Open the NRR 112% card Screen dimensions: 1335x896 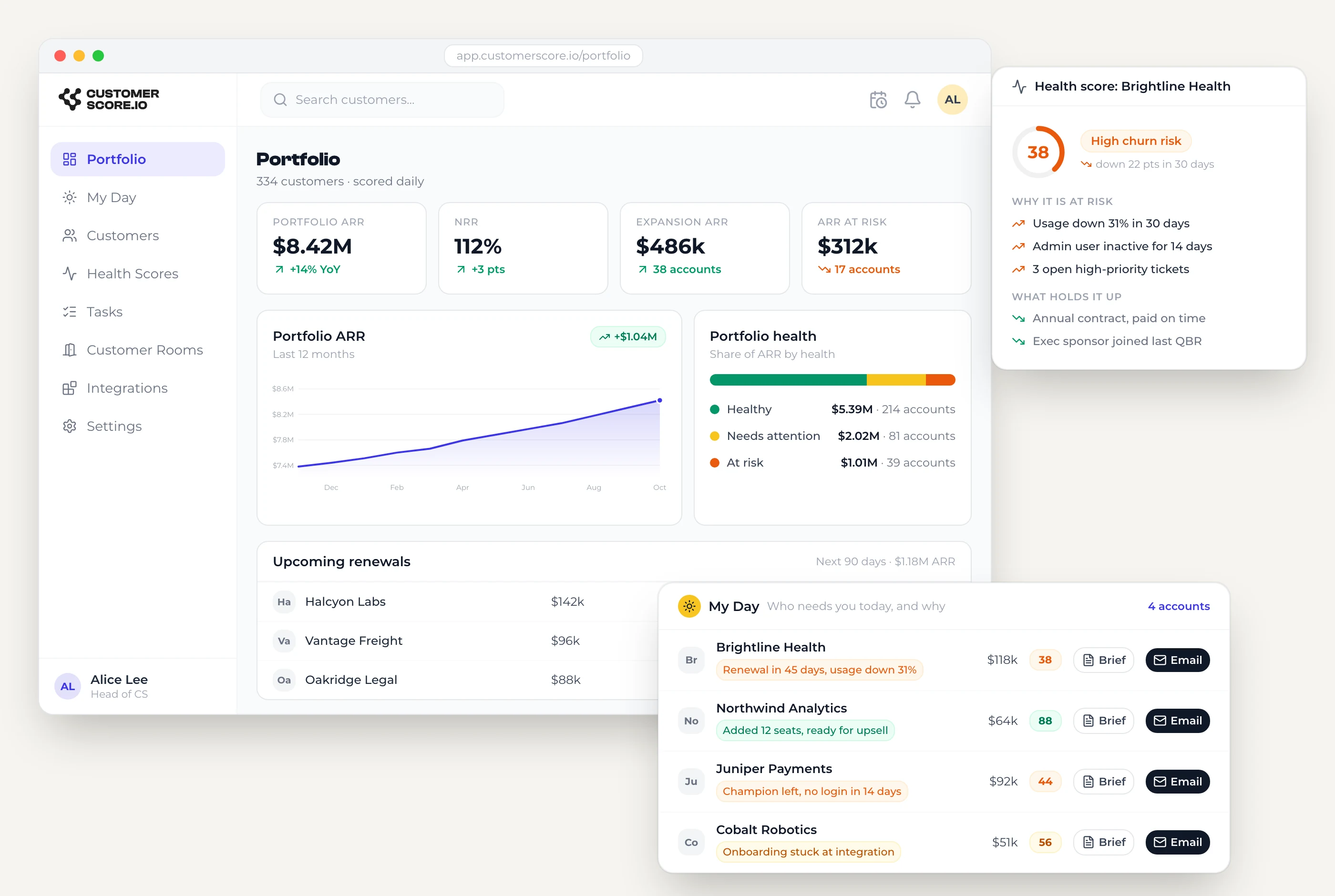(523, 248)
